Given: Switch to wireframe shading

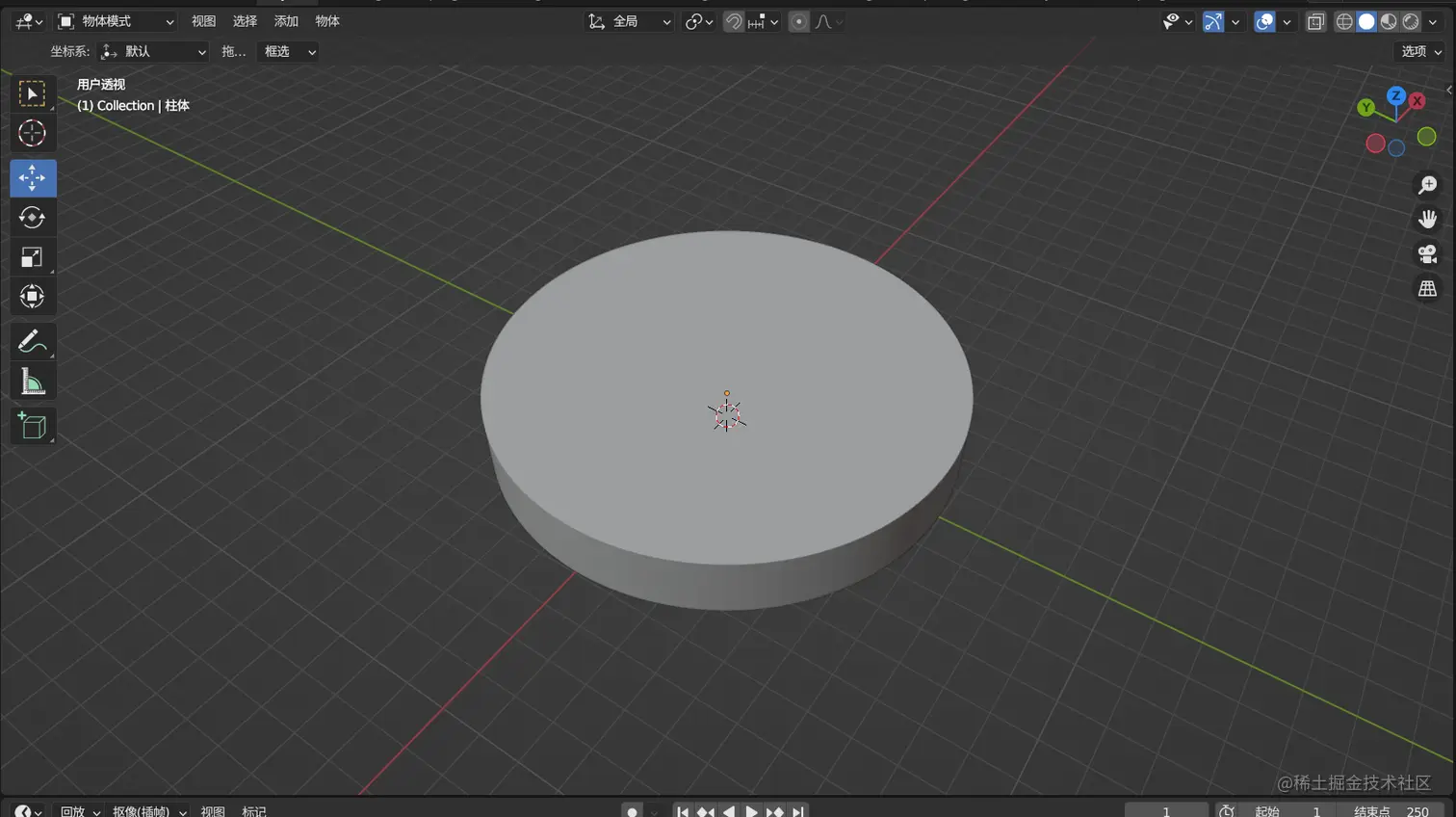Looking at the screenshot, I should (x=1344, y=21).
